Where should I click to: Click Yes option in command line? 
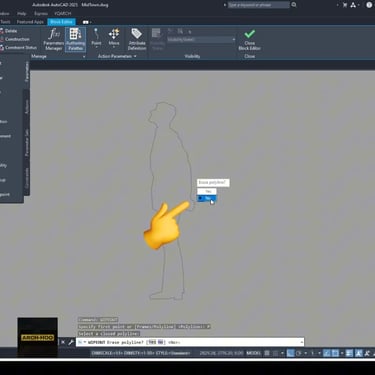pyautogui.click(x=152, y=342)
